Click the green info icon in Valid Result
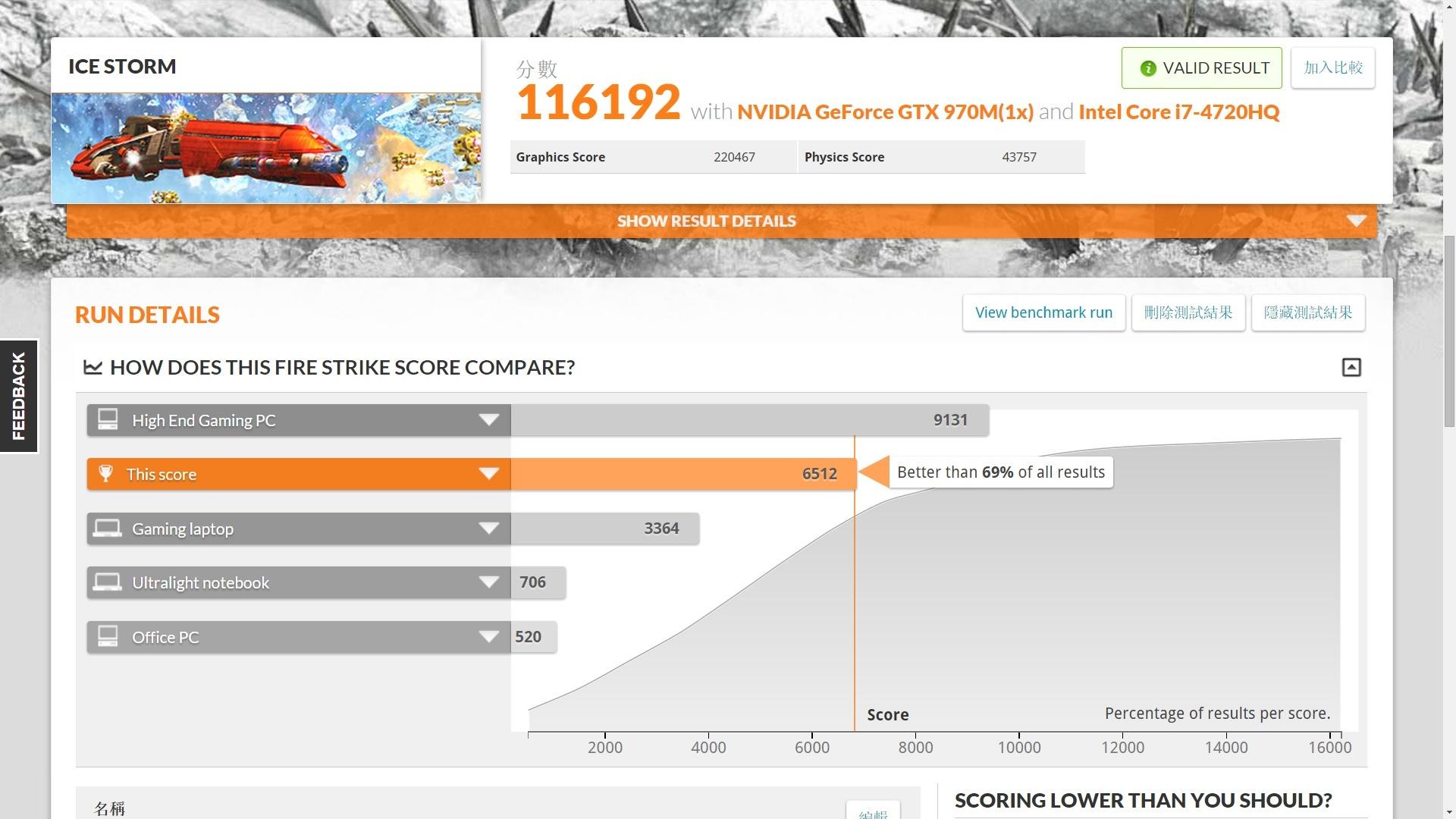 pyautogui.click(x=1148, y=68)
